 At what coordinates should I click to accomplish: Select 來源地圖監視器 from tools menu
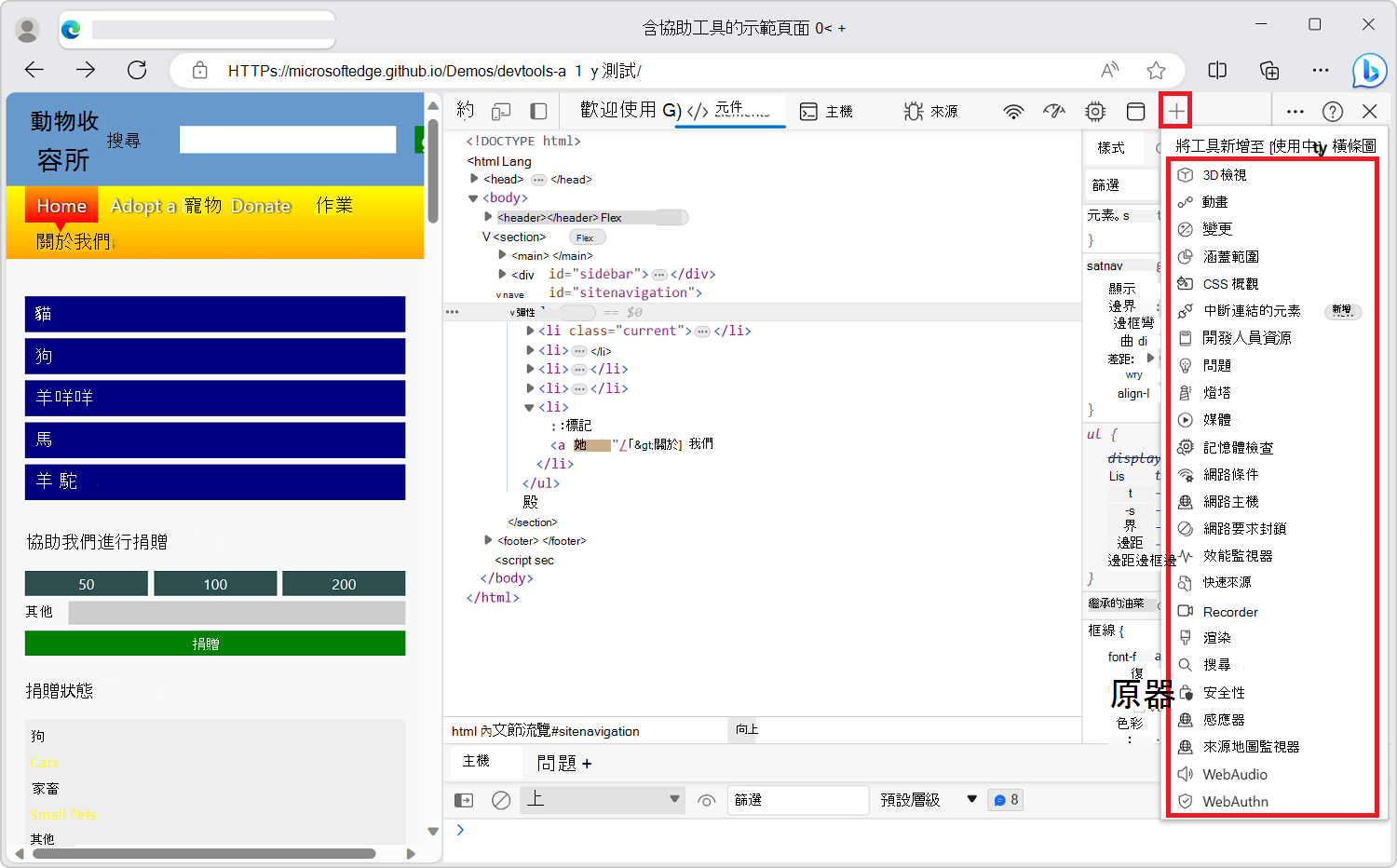pyautogui.click(x=1272, y=747)
